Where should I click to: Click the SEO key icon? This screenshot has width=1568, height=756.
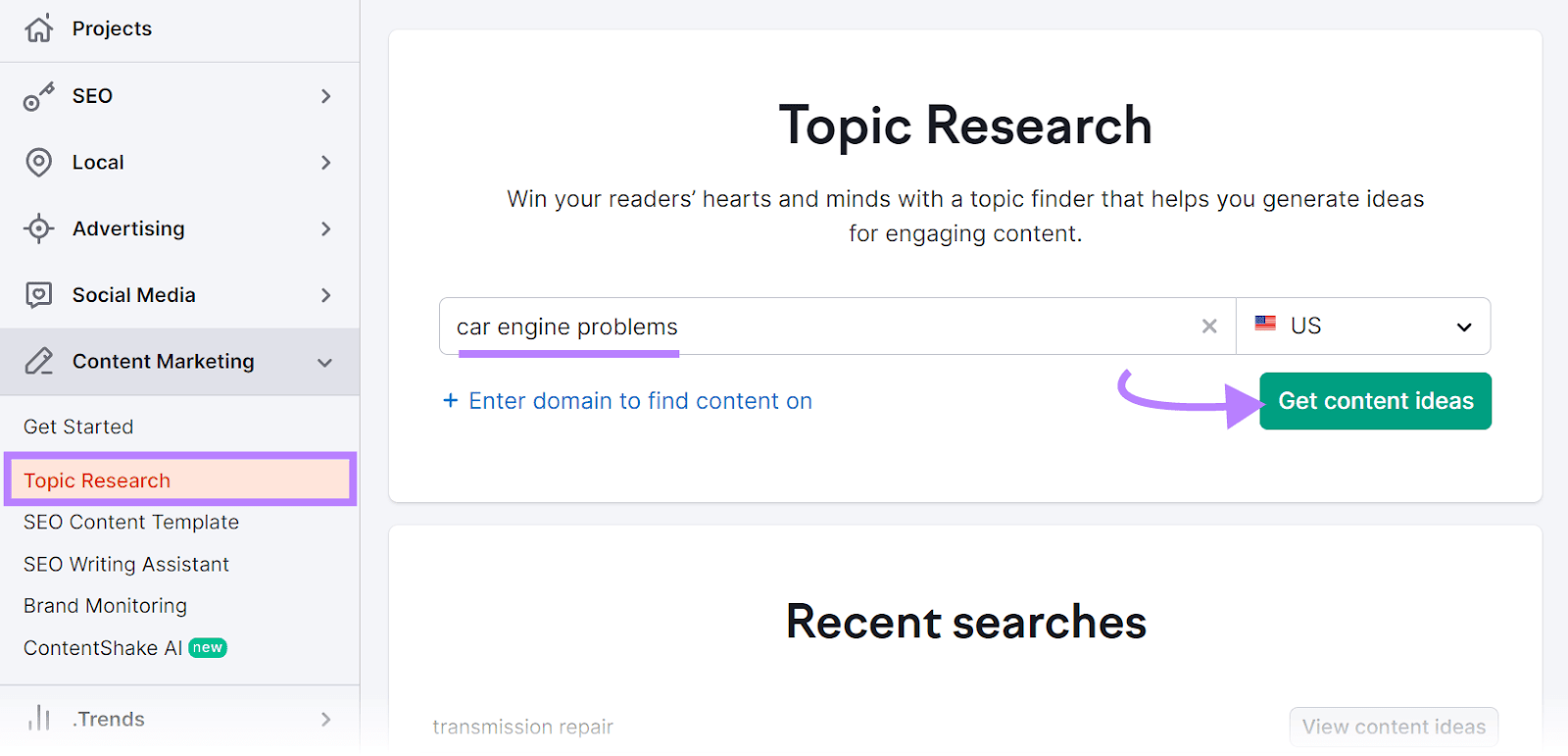(x=39, y=96)
